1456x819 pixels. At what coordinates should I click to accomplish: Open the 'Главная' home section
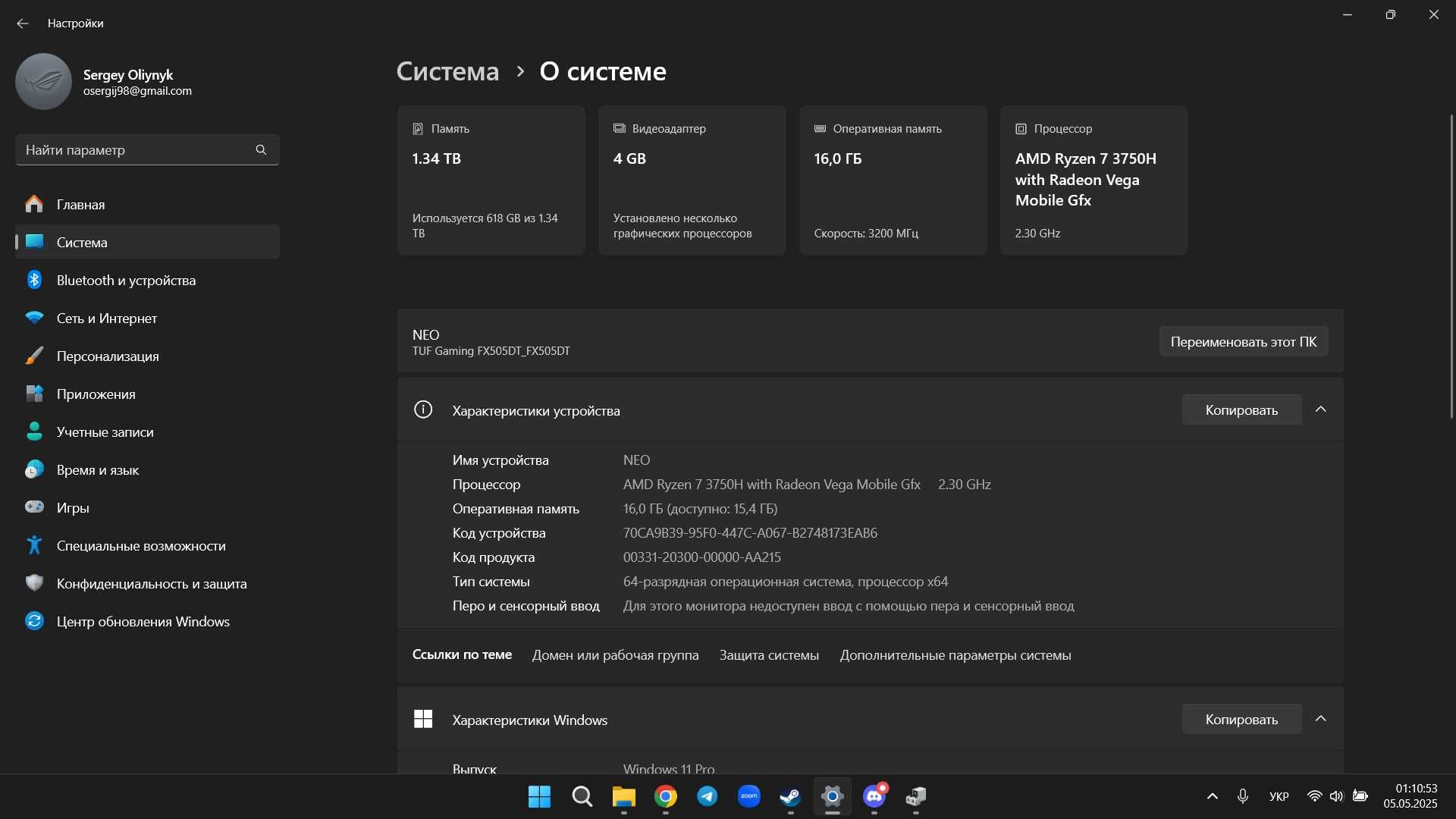pyautogui.click(x=147, y=204)
